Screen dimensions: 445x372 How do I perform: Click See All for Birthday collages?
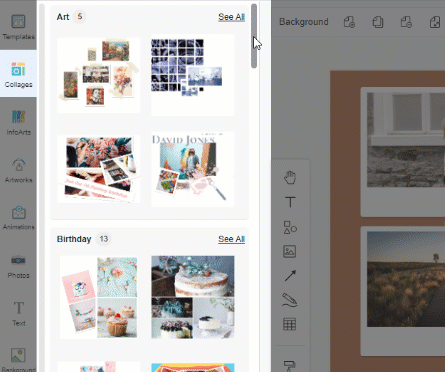point(231,239)
